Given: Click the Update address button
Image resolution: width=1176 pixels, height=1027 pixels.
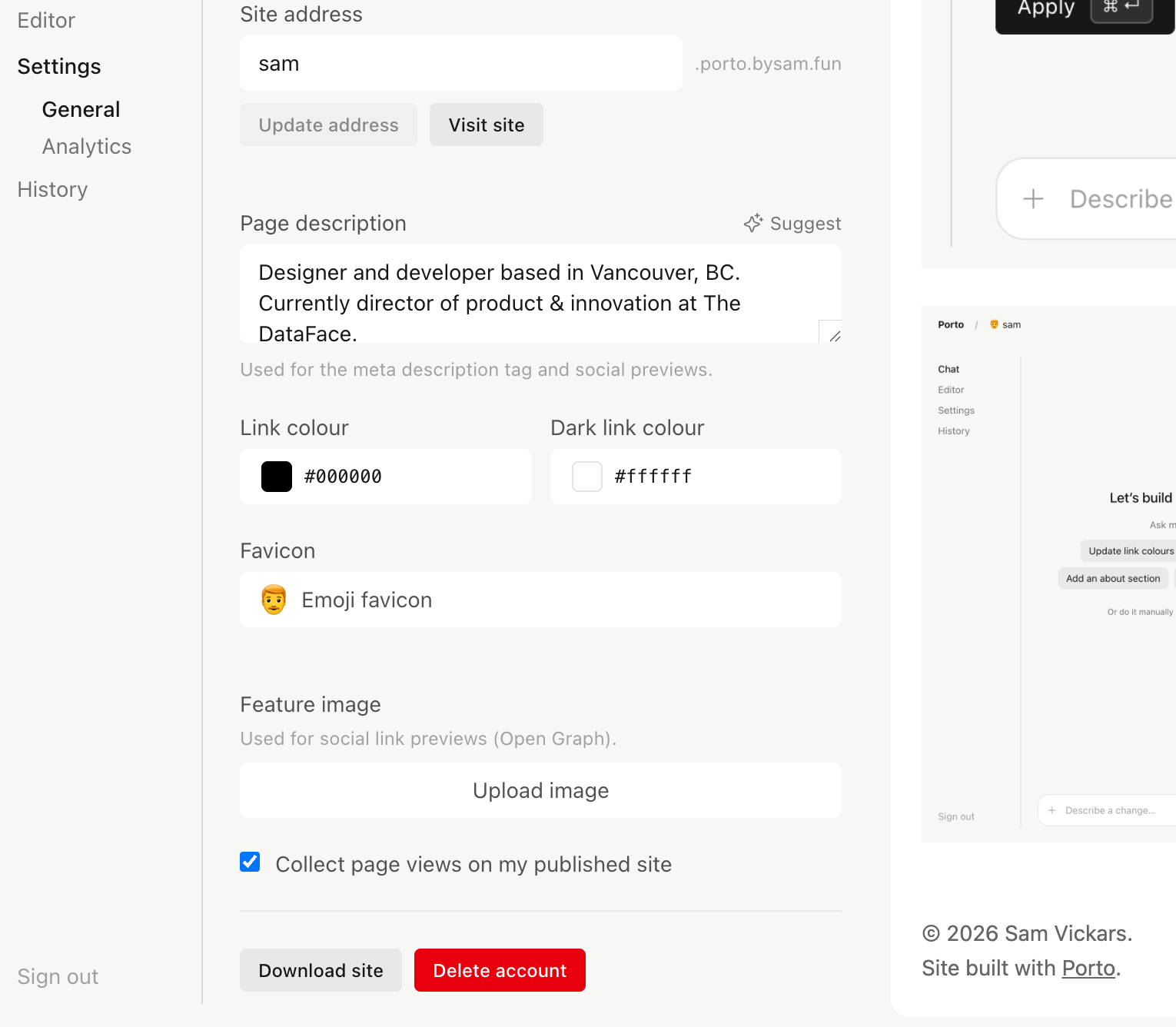Looking at the screenshot, I should (328, 125).
